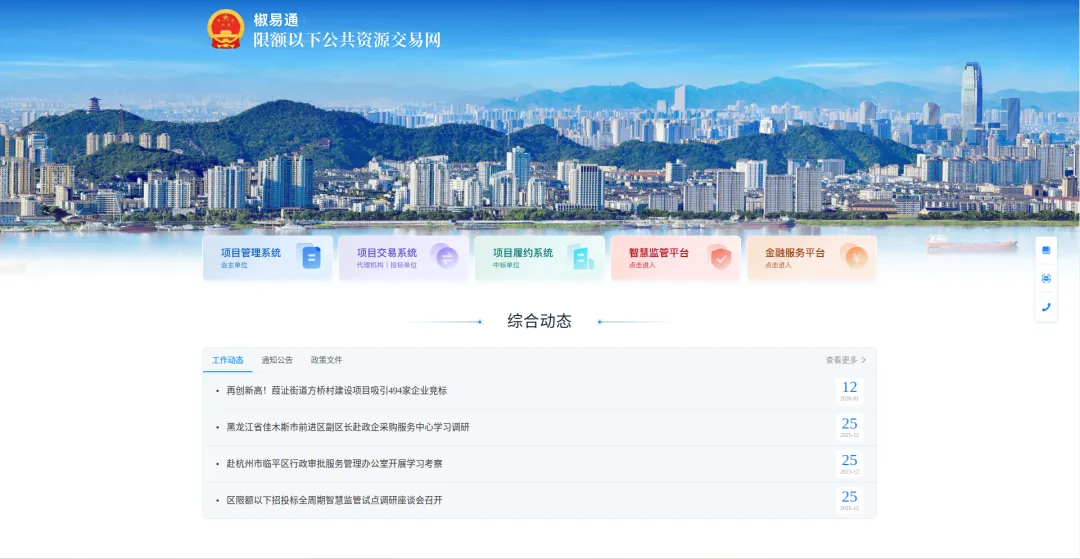Select the 工作动态 tab

pyautogui.click(x=227, y=360)
